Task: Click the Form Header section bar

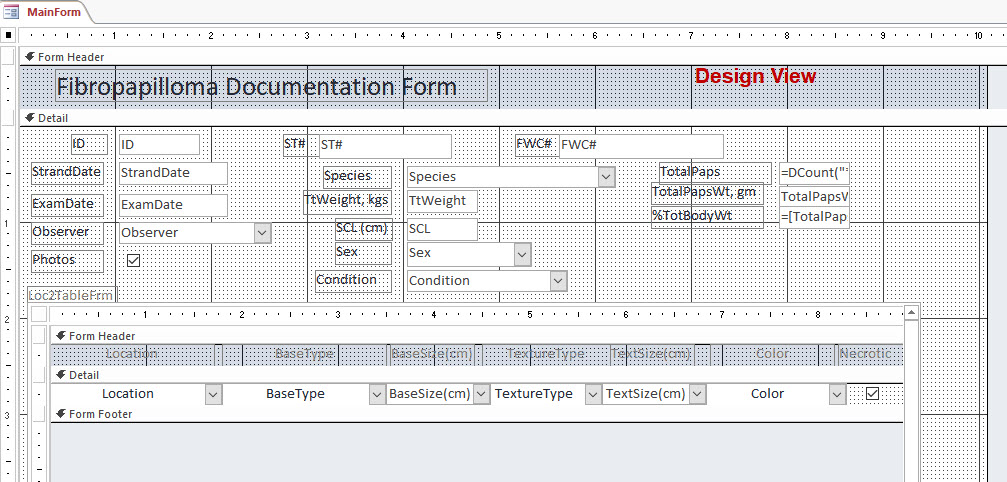Action: 513,57
